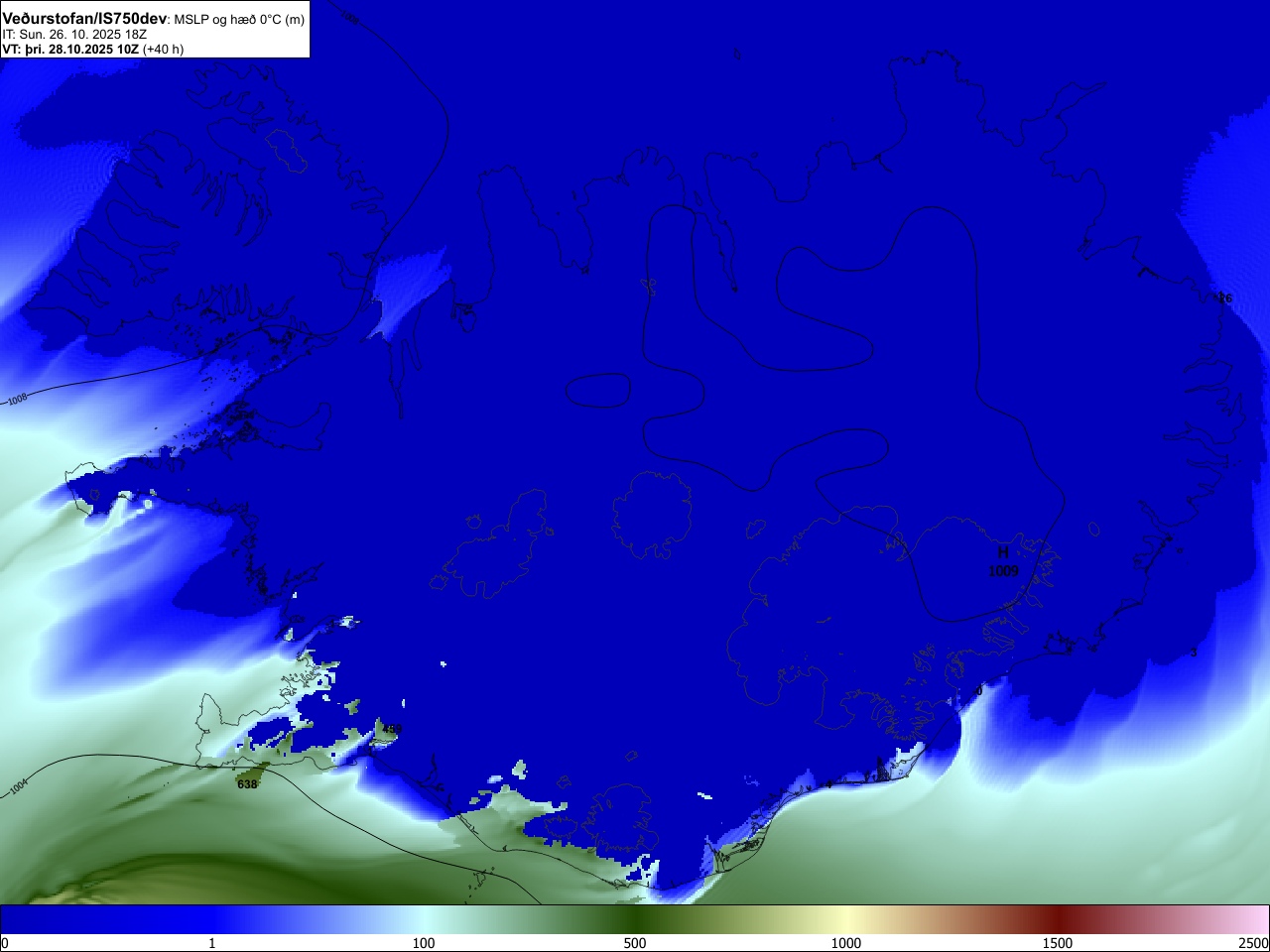The width and height of the screenshot is (1270, 952).
Task: Click the color scale label "500"
Action: [635, 943]
